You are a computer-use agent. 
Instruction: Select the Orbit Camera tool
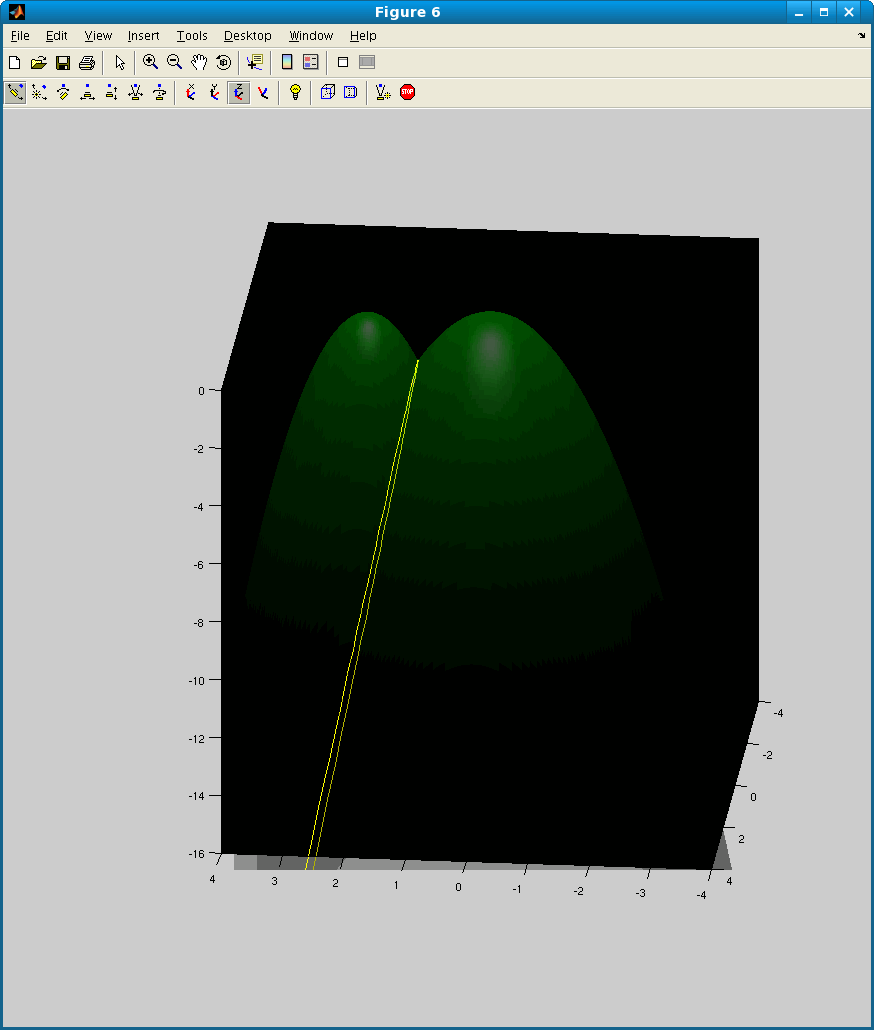point(15,93)
